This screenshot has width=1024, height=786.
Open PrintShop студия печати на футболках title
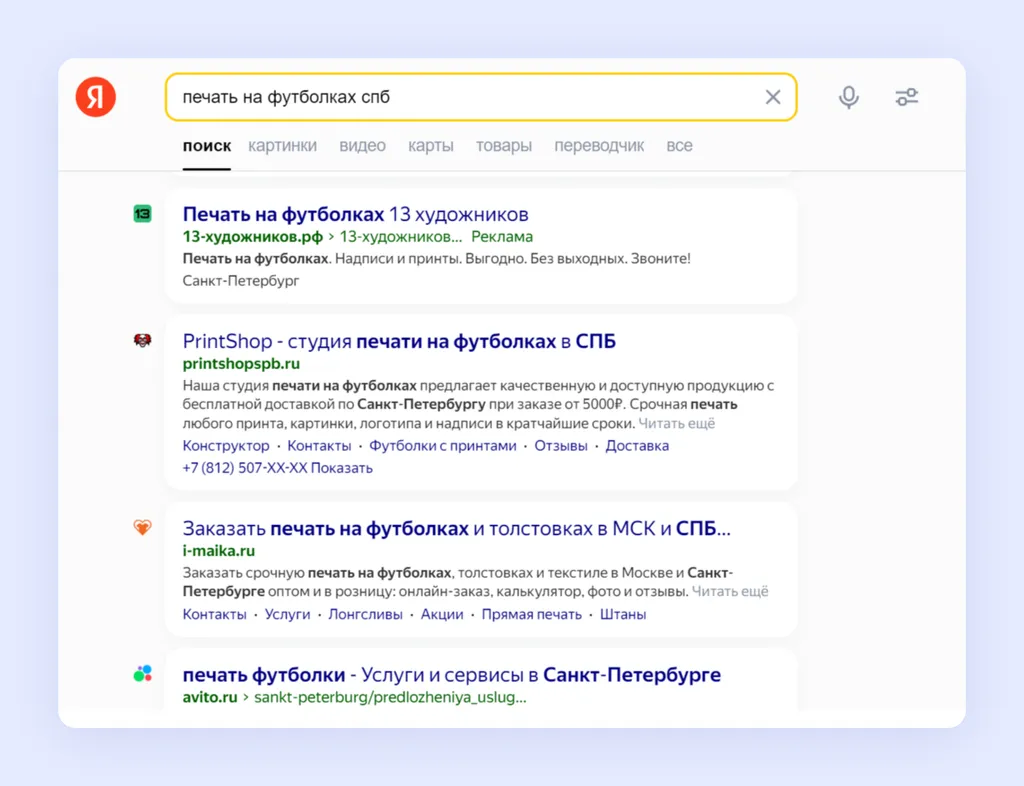click(x=399, y=341)
